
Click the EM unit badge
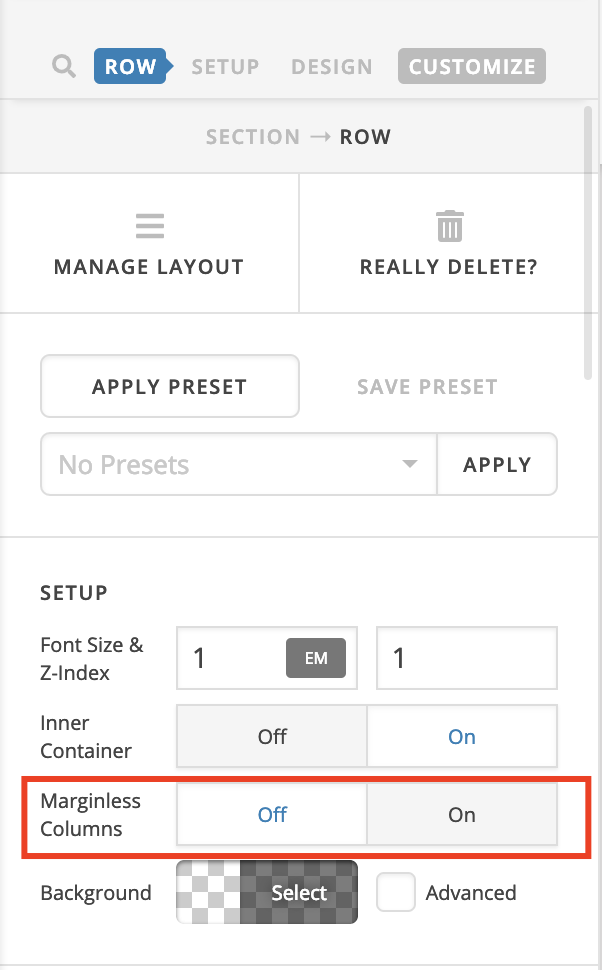click(316, 658)
